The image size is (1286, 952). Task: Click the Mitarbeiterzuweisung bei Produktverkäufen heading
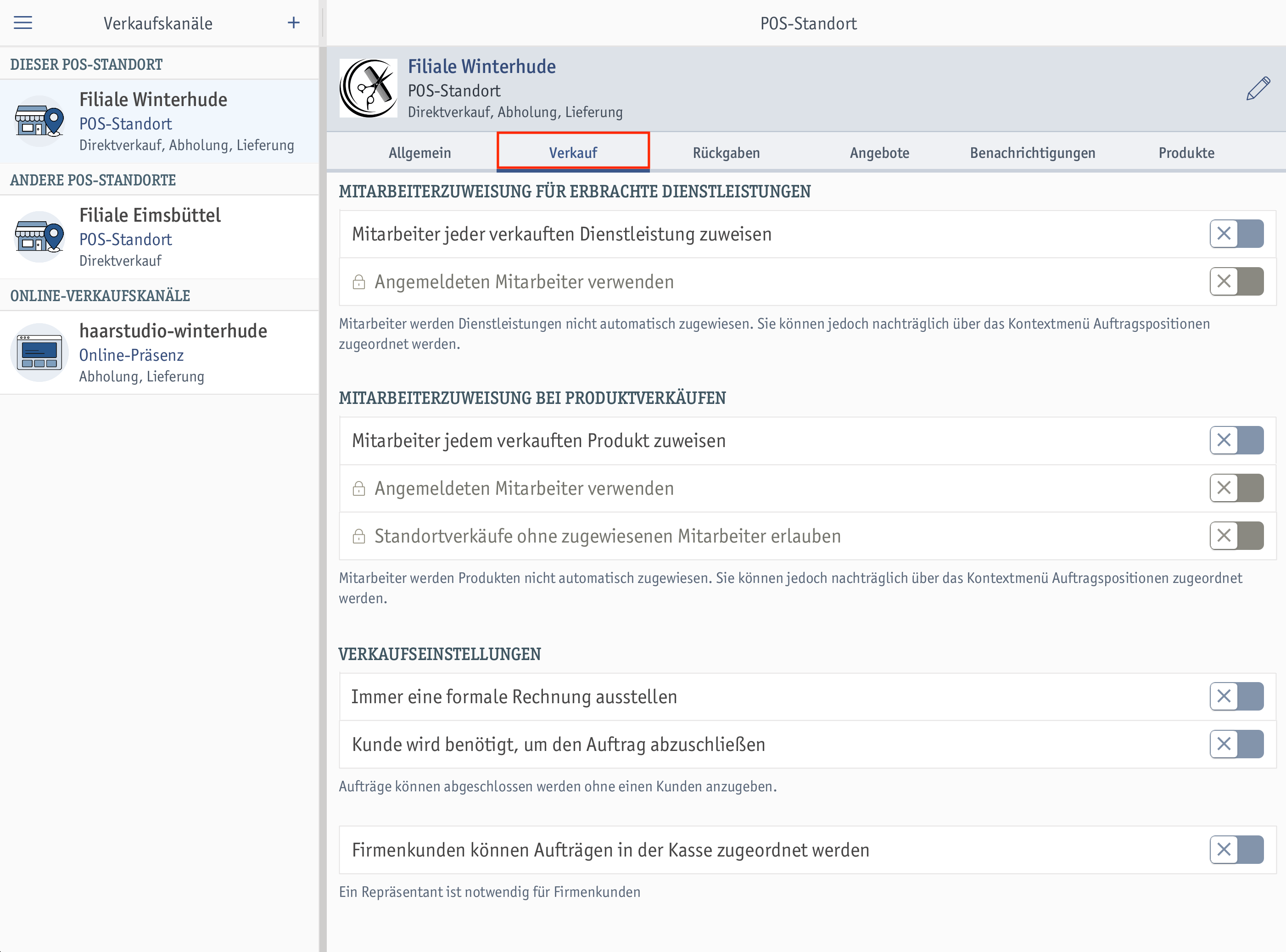[532, 398]
